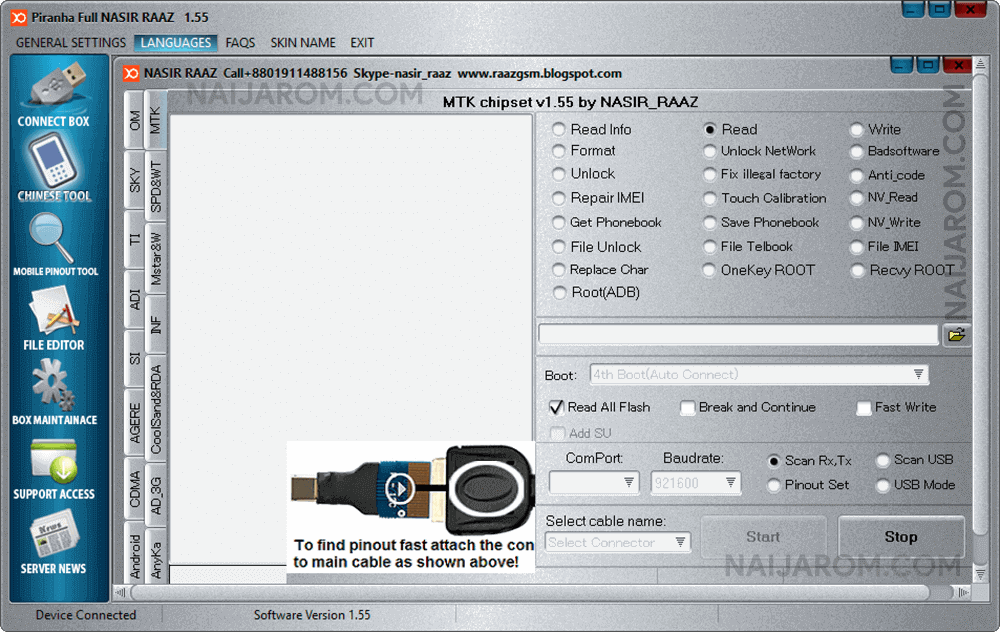Click the browse folder icon
This screenshot has width=1000, height=632.
pos(956,335)
